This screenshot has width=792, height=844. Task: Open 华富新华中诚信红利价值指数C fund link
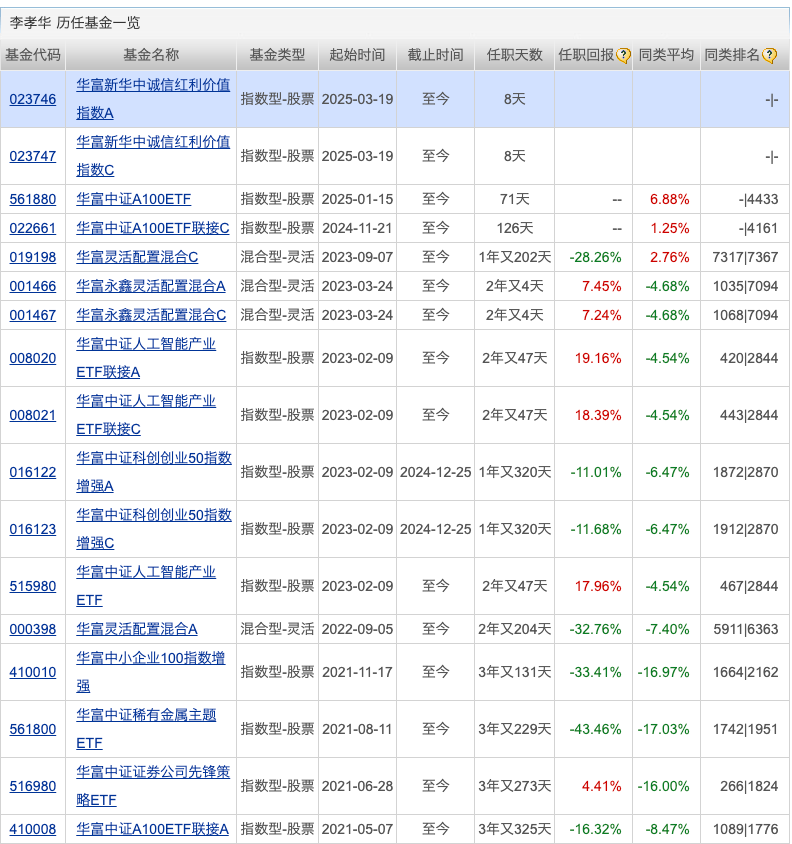[153, 156]
